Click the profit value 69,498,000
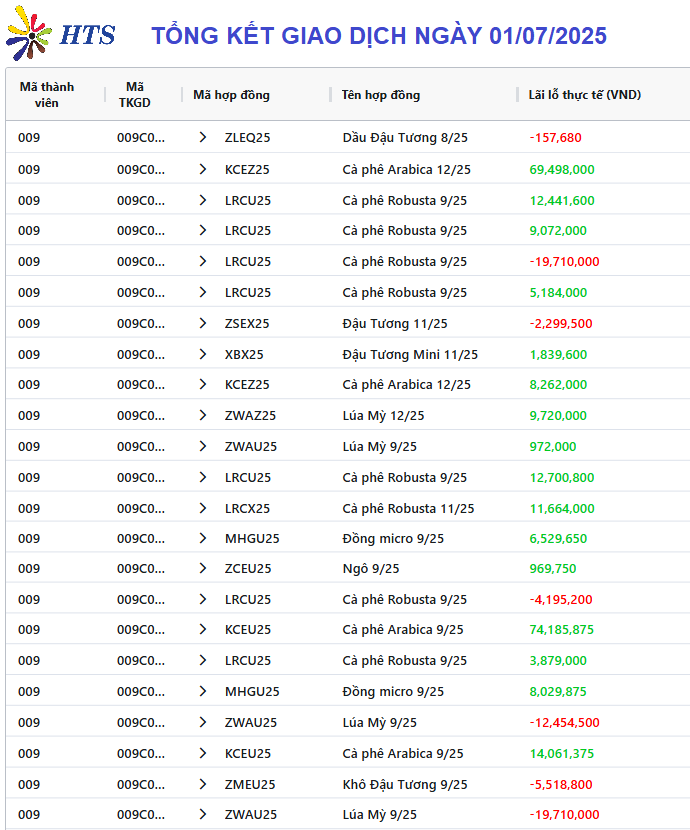Viewport: 690px width, 830px height. click(562, 169)
